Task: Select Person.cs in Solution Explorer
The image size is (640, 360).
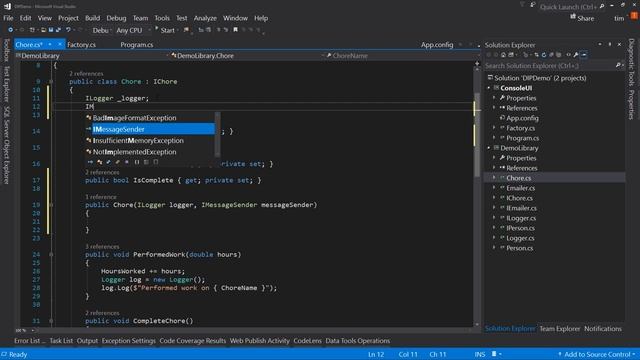Action: pos(519,248)
